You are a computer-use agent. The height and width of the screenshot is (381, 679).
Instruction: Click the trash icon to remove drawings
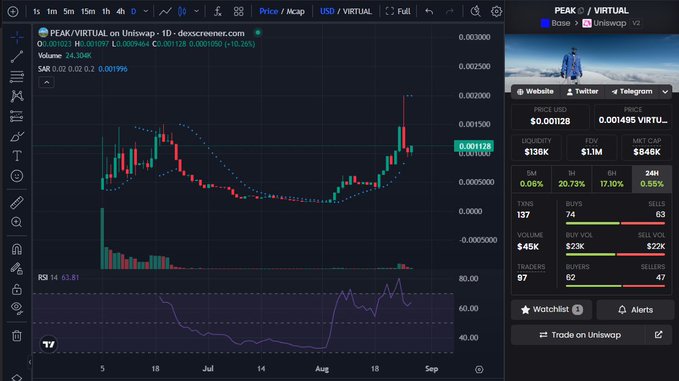pos(17,336)
